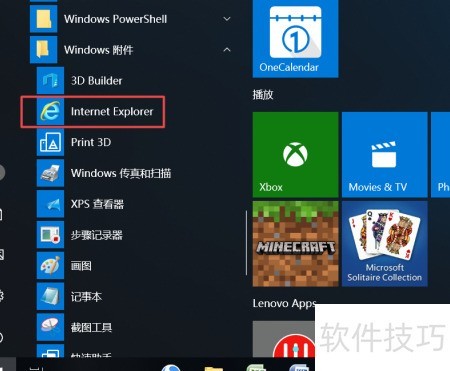Launch the XPS 查看器 icon
Screen dimensions: 450x371
pyautogui.click(x=50, y=204)
